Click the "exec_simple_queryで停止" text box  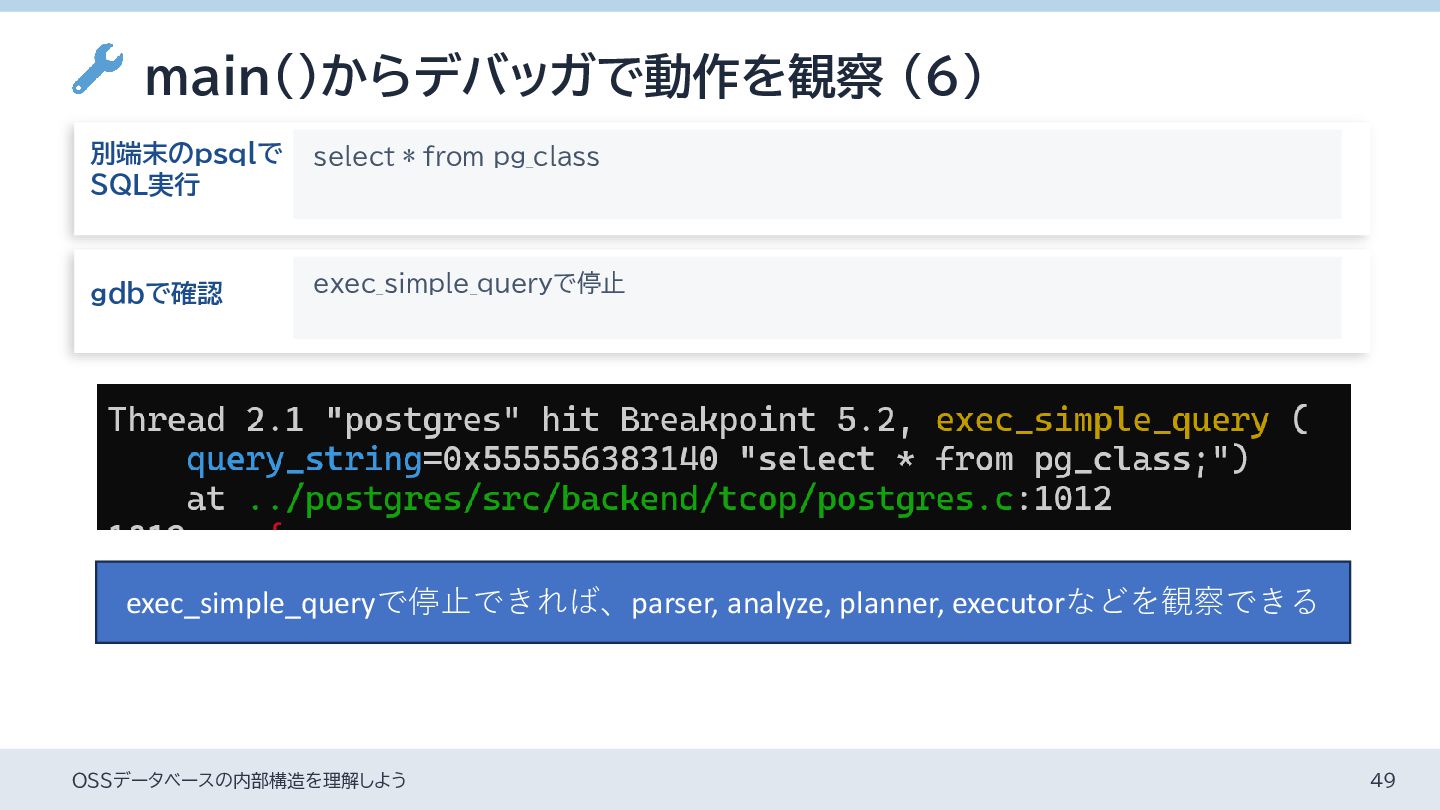coord(816,298)
